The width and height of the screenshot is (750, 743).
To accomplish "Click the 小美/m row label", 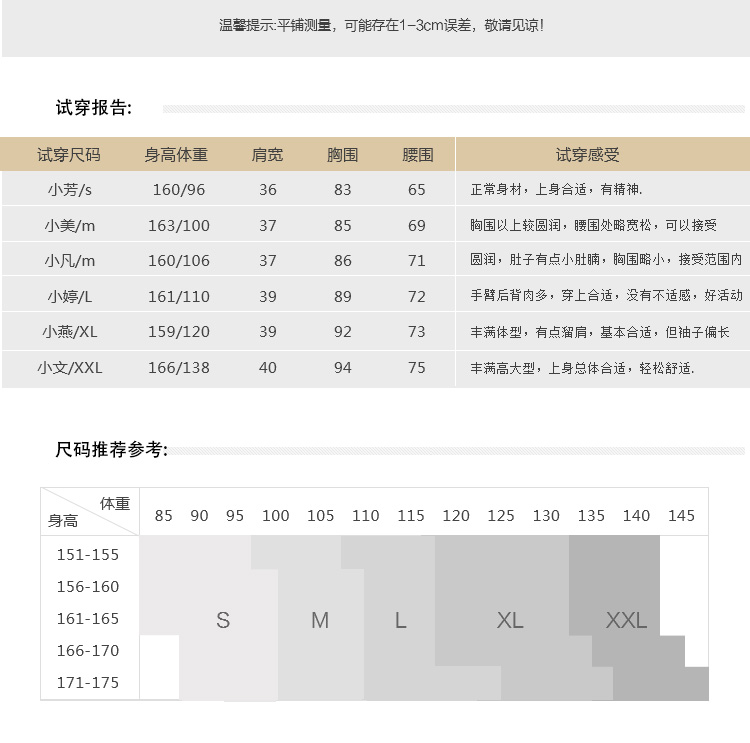I will [70, 225].
